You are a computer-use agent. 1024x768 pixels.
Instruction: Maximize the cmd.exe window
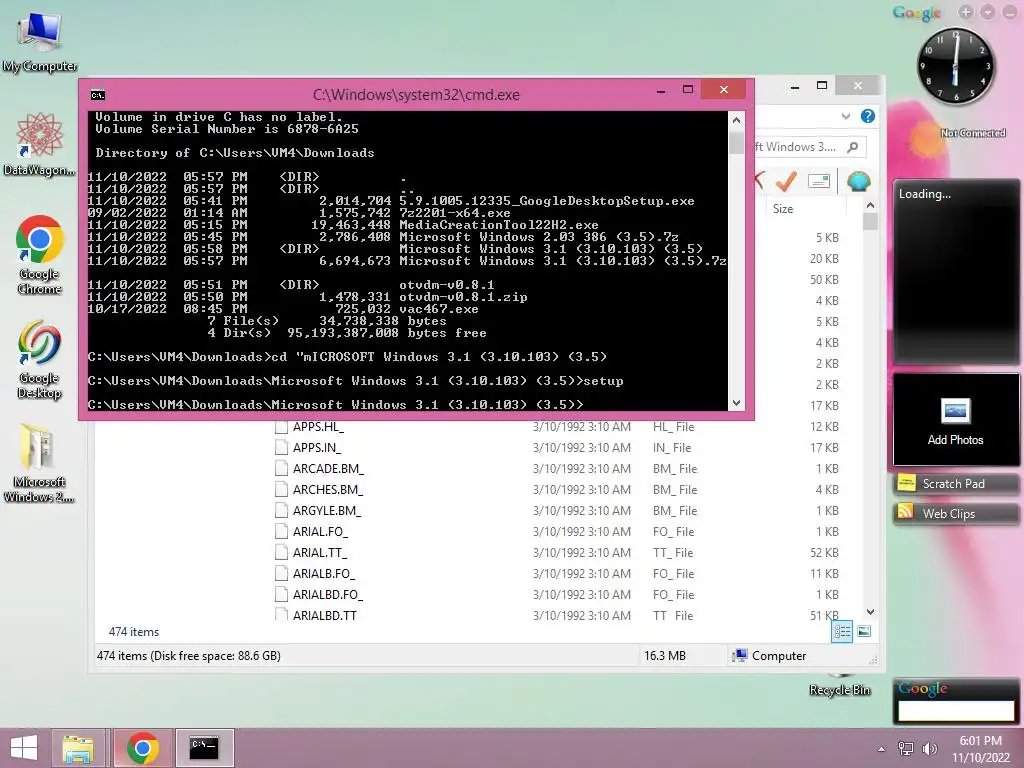[688, 89]
